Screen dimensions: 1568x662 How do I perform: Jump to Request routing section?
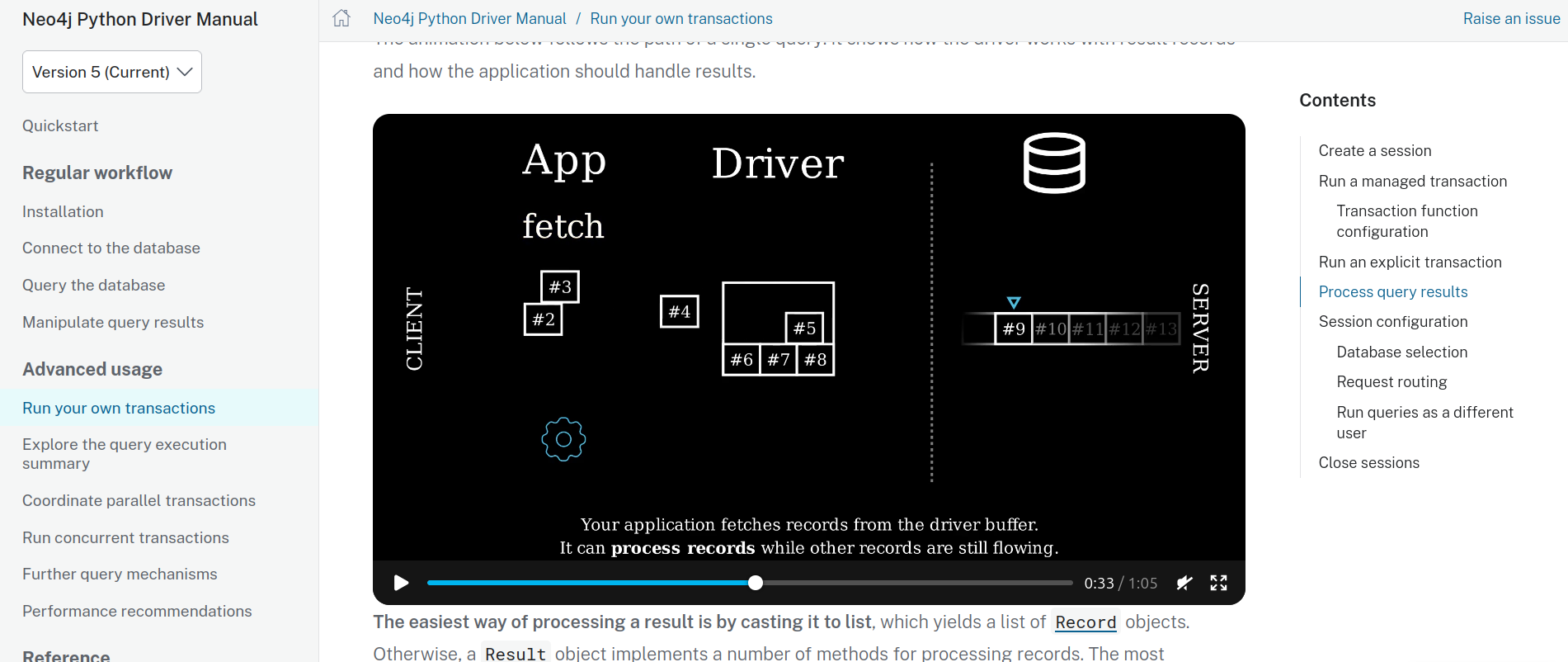pos(1391,381)
